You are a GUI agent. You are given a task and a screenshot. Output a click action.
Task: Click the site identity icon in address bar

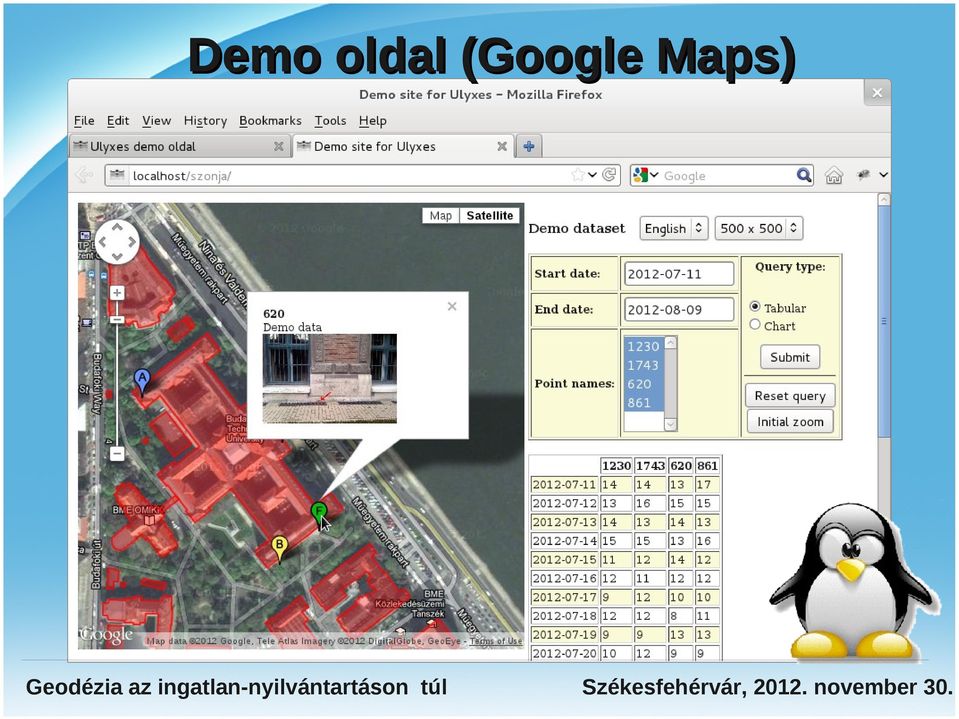tap(117, 175)
